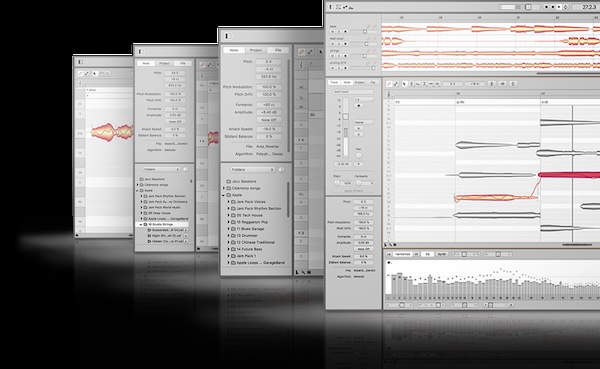Toggle record enable on the lead vocal track
The image size is (600, 369).
(x=345, y=44)
